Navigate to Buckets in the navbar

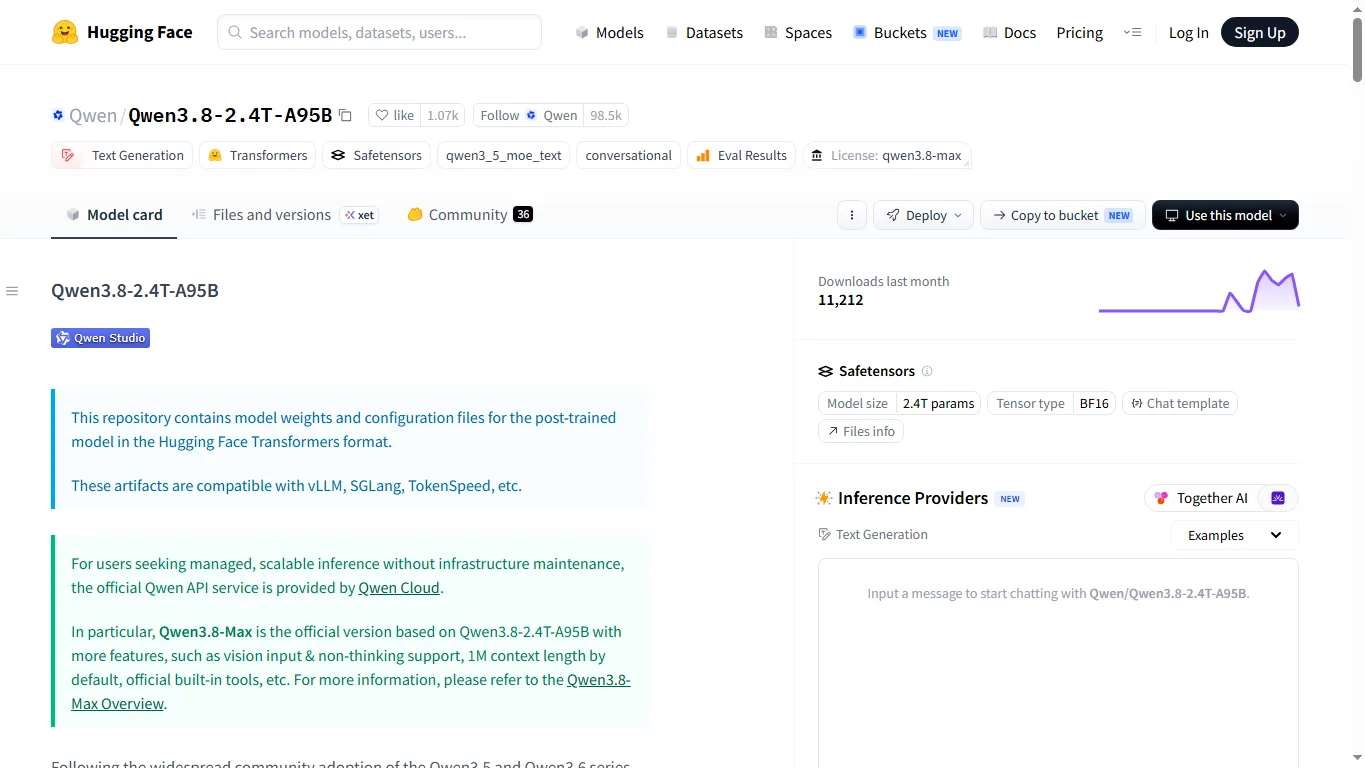(906, 32)
